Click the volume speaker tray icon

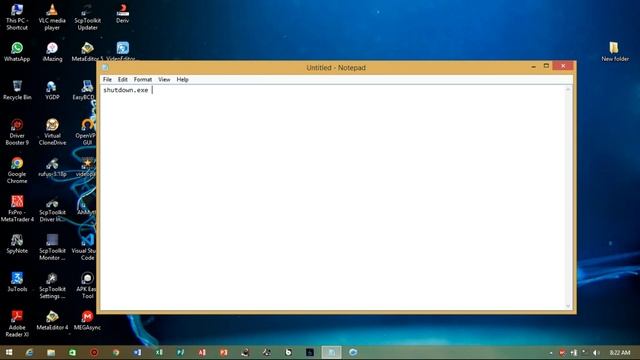pos(596,353)
